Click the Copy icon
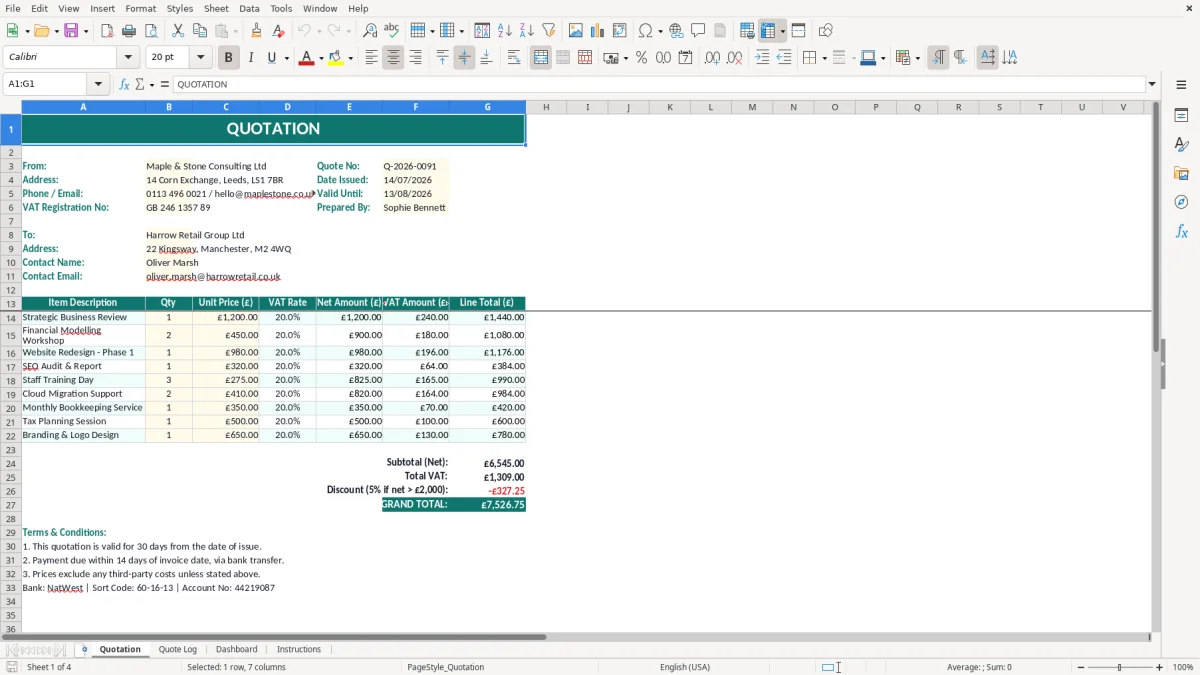 [200, 31]
